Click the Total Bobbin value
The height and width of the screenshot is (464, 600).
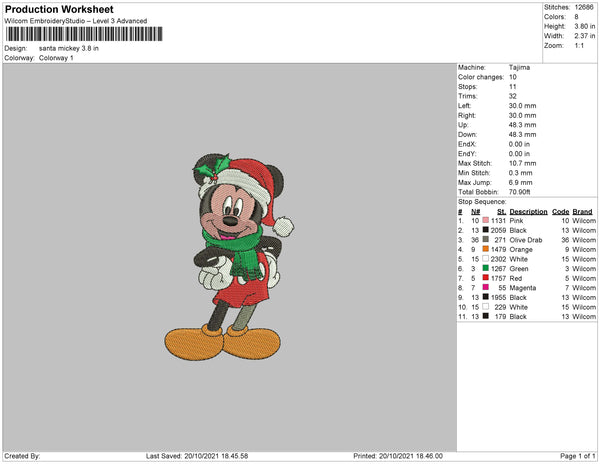(x=519, y=192)
